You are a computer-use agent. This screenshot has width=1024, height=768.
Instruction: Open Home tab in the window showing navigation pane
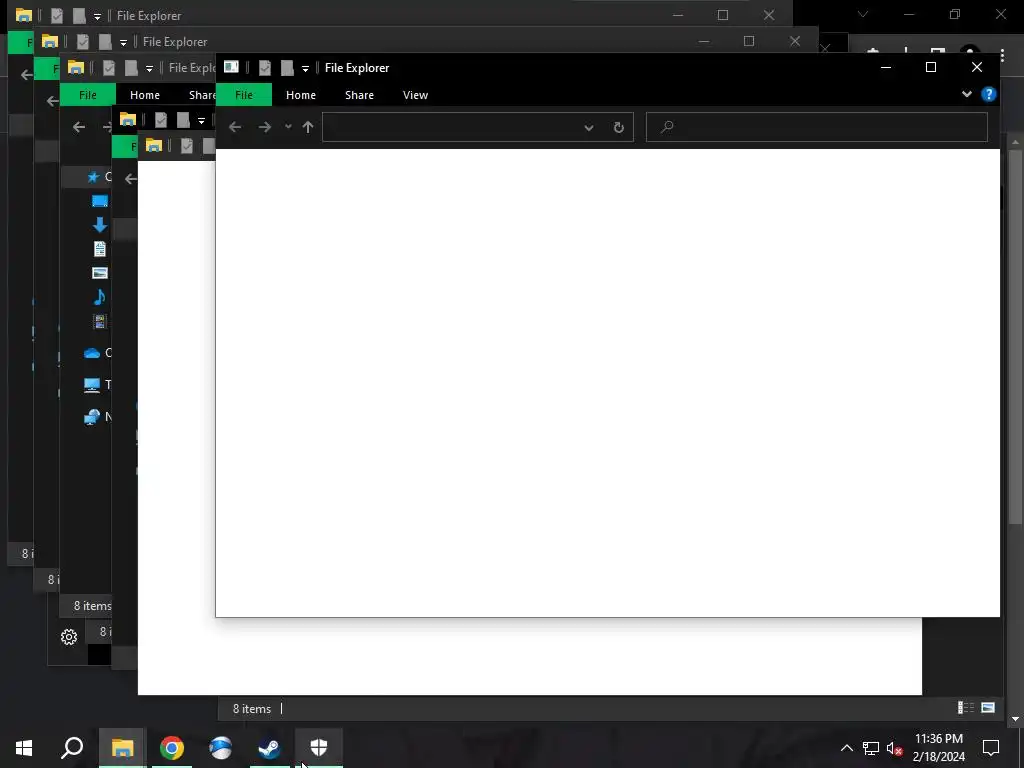pos(144,95)
